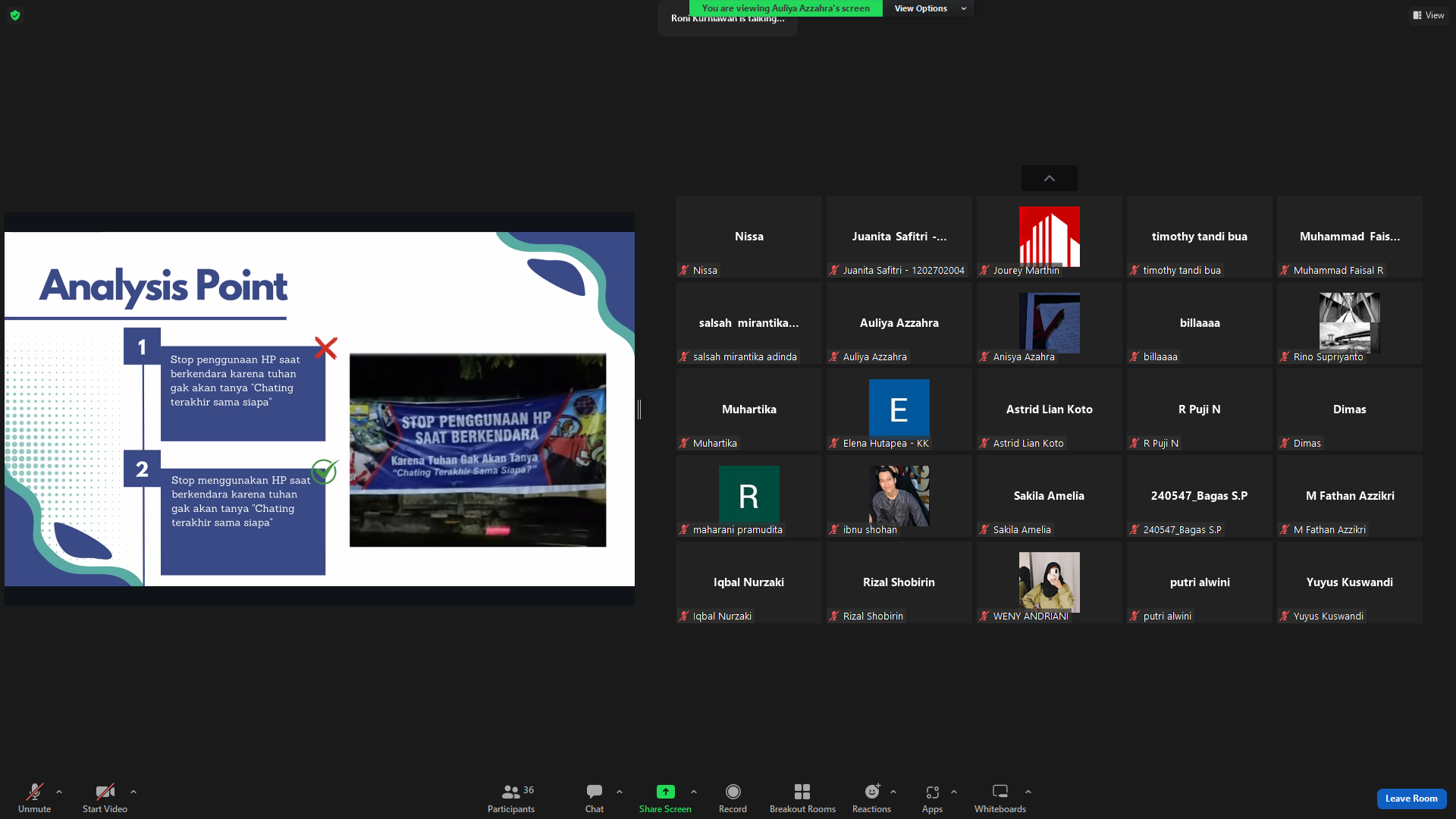This screenshot has width=1456, height=819.
Task: Click the green Share Screen icon
Action: (665, 792)
